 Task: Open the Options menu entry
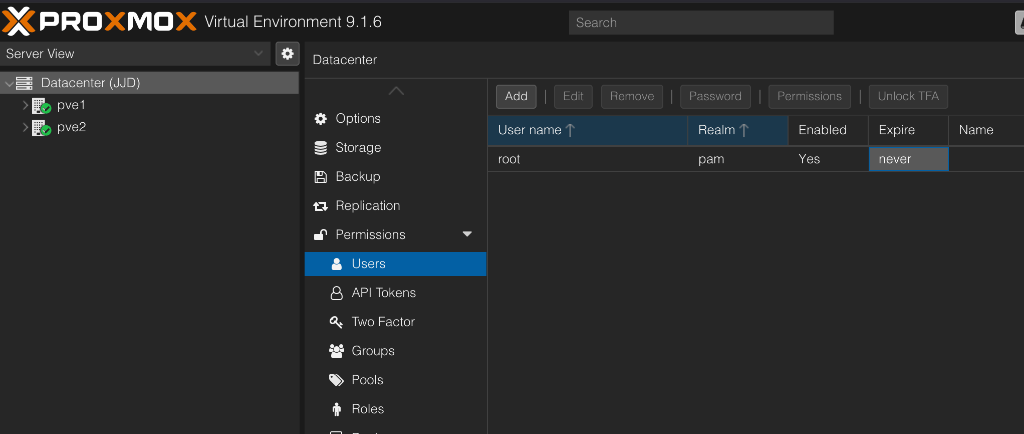(x=395, y=119)
